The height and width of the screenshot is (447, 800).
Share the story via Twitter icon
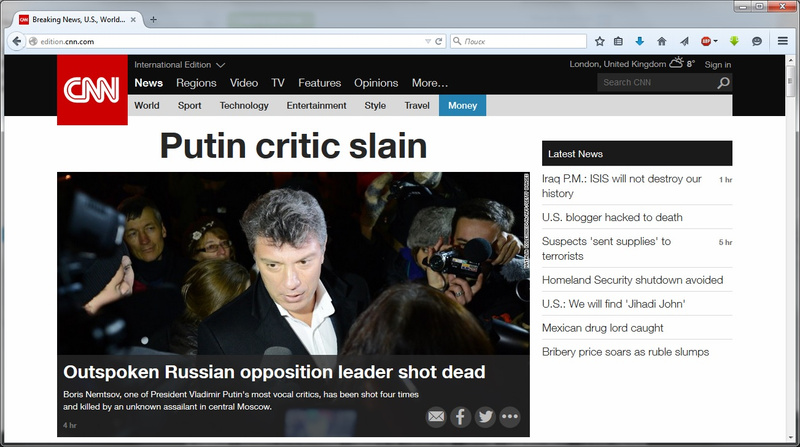click(485, 417)
